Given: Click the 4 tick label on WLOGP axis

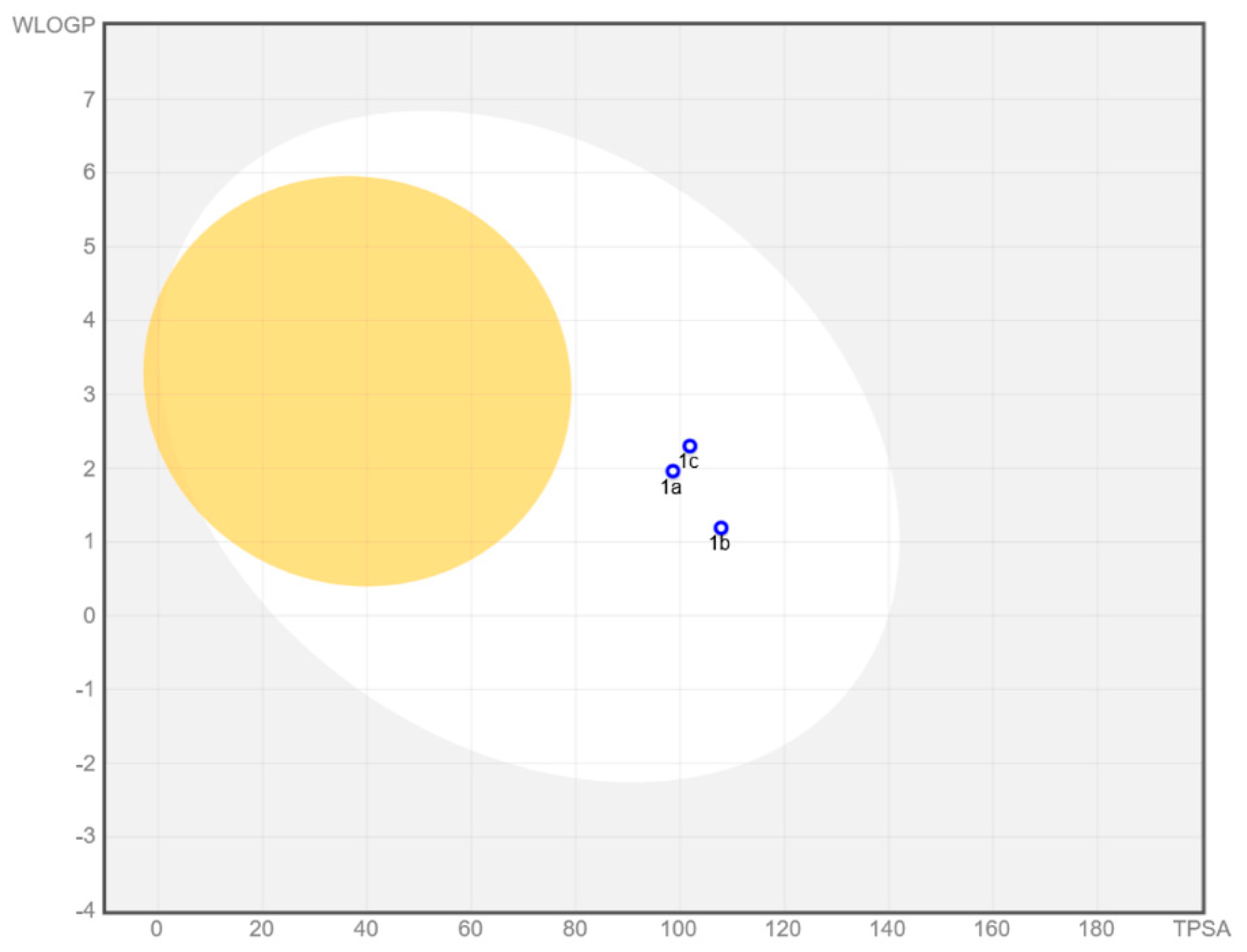Looking at the screenshot, I should coord(89,321).
